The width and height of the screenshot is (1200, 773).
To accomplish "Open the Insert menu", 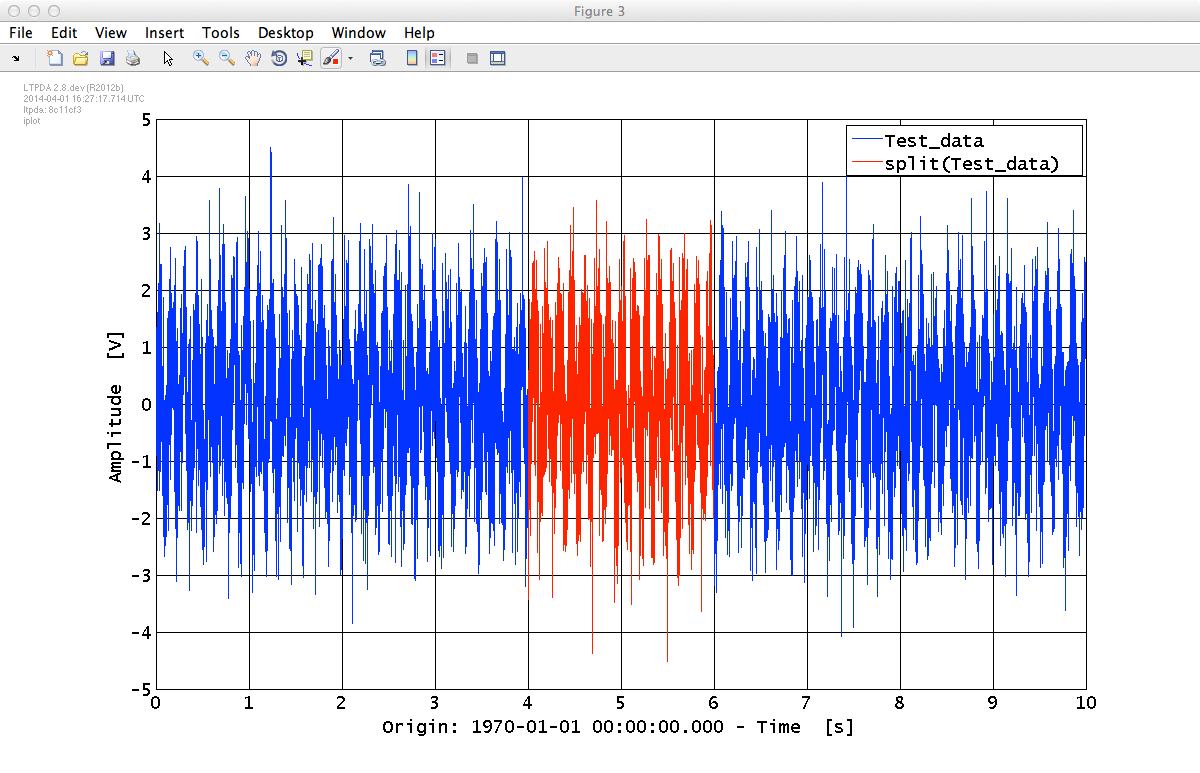I will [164, 33].
